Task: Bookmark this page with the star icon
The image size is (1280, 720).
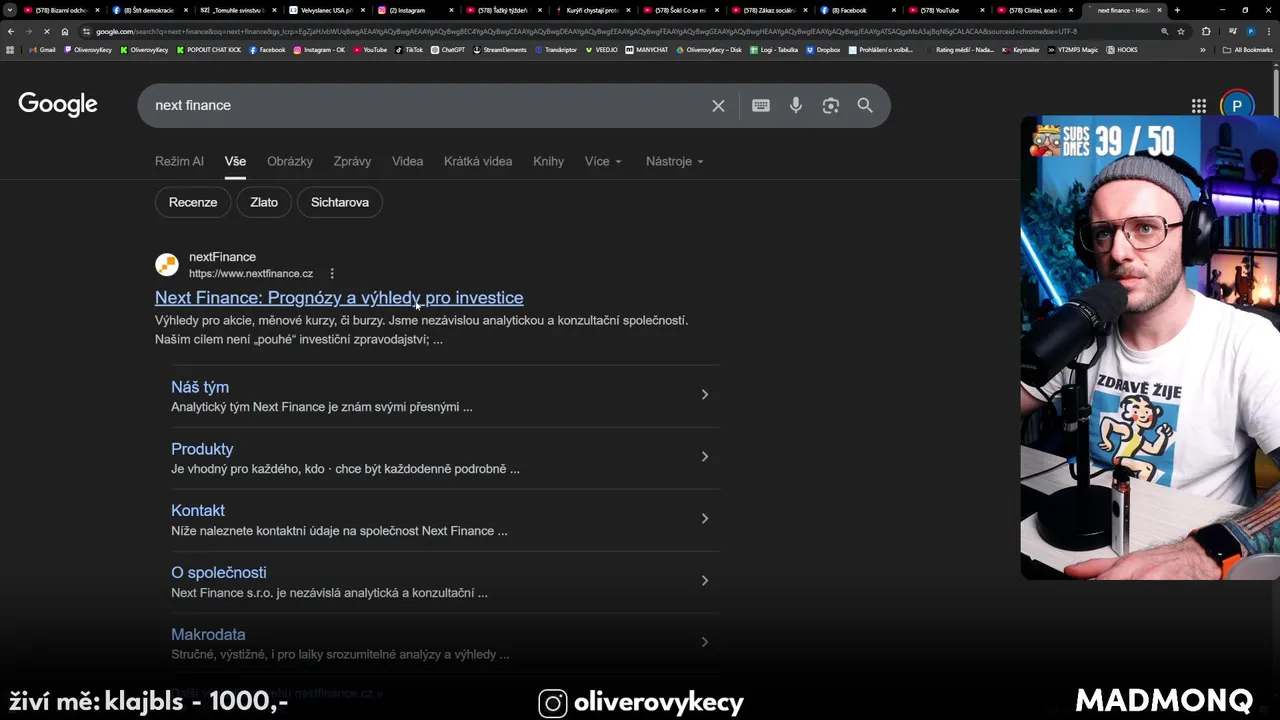Action: click(1181, 31)
